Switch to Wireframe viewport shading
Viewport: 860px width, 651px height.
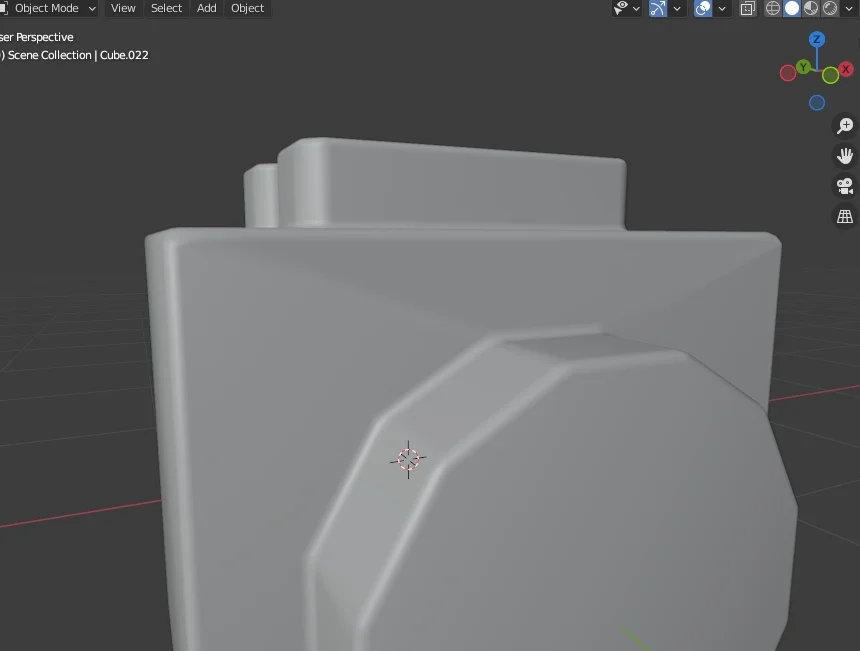[x=773, y=8]
